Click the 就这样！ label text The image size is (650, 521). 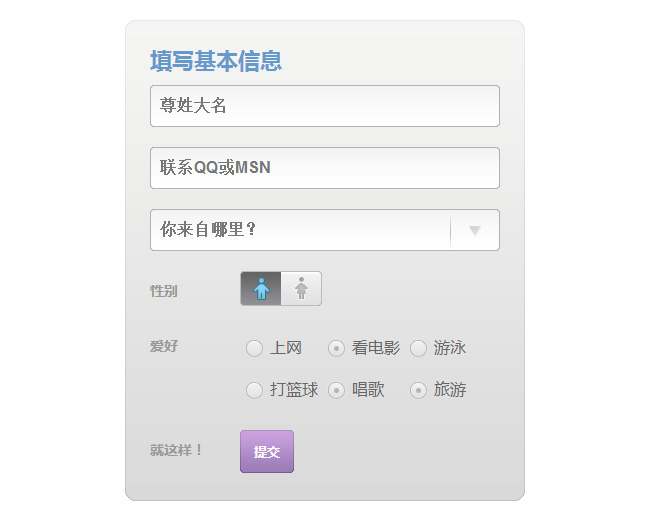pos(177,450)
